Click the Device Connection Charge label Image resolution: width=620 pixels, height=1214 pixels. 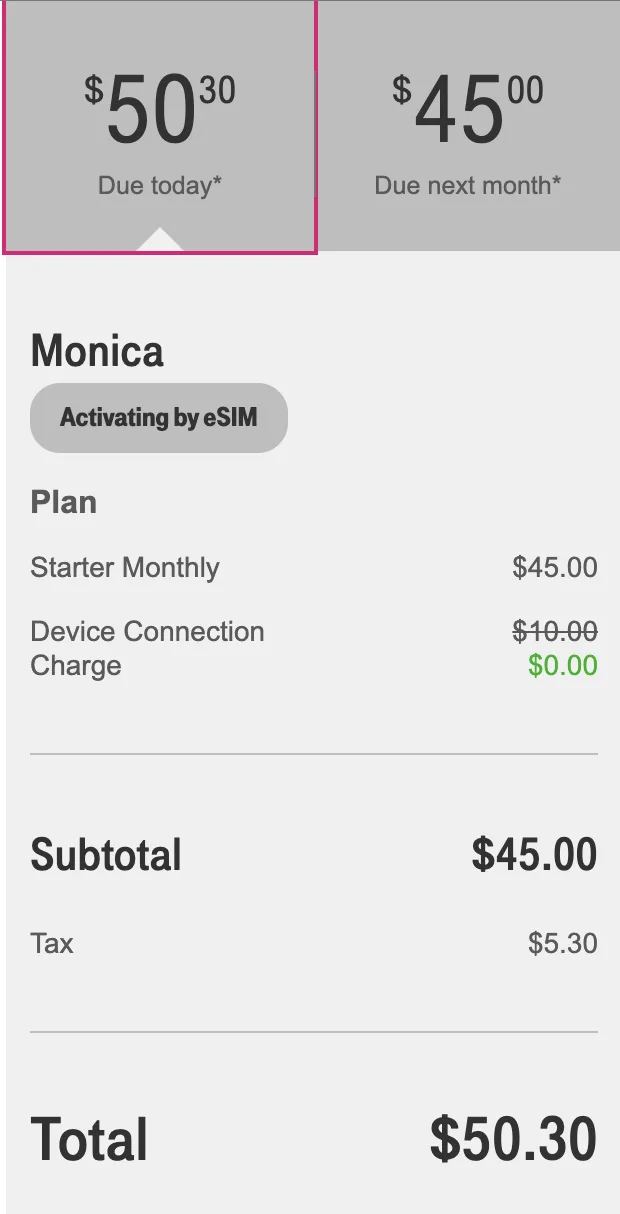(x=147, y=648)
